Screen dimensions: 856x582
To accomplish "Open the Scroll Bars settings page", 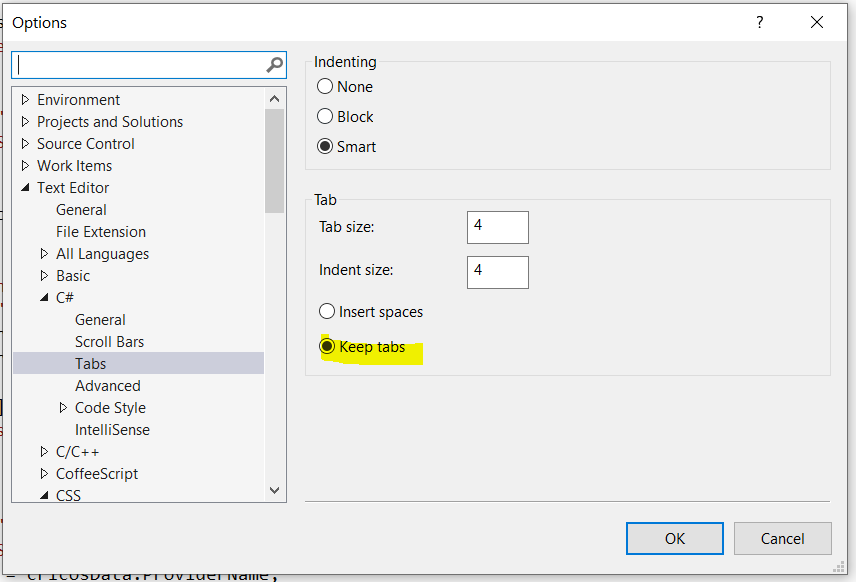I will [x=109, y=342].
